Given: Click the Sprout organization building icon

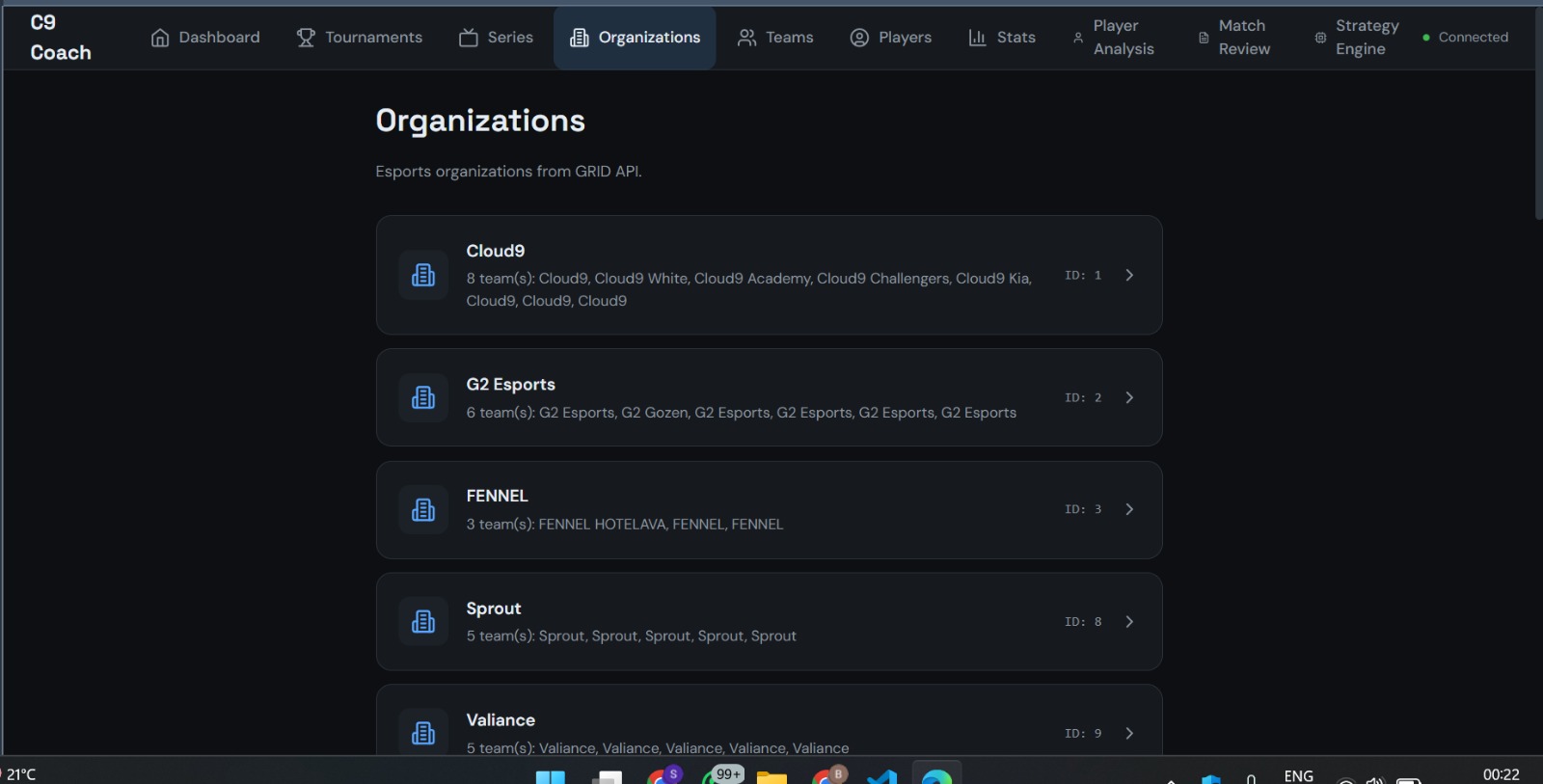Looking at the screenshot, I should click(423, 622).
